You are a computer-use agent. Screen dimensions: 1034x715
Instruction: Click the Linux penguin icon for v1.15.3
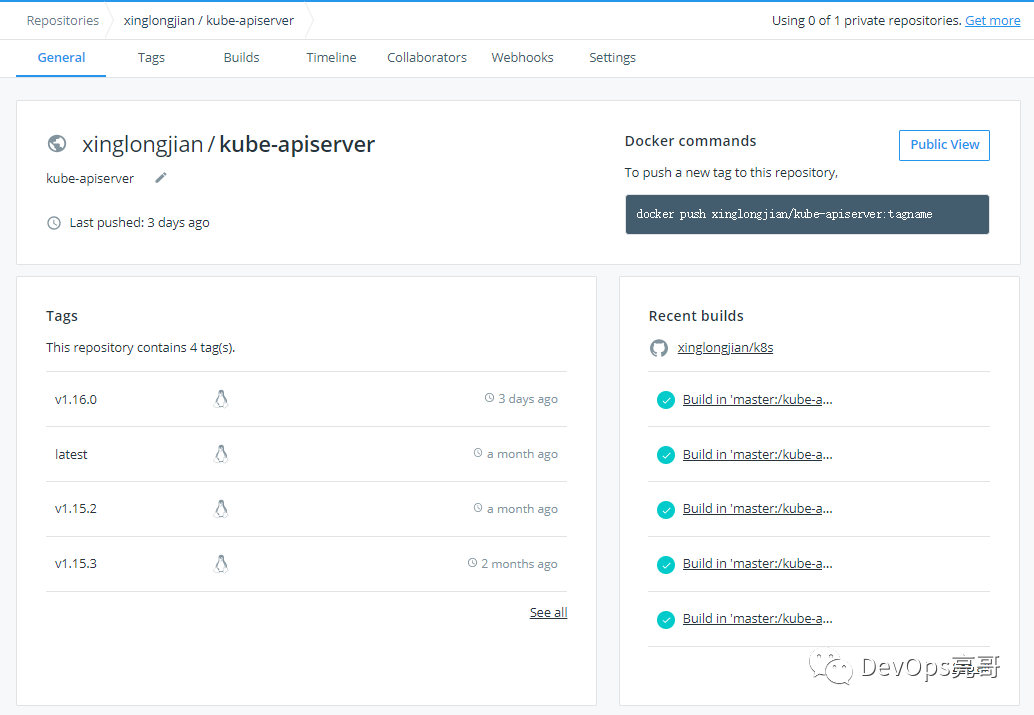221,564
